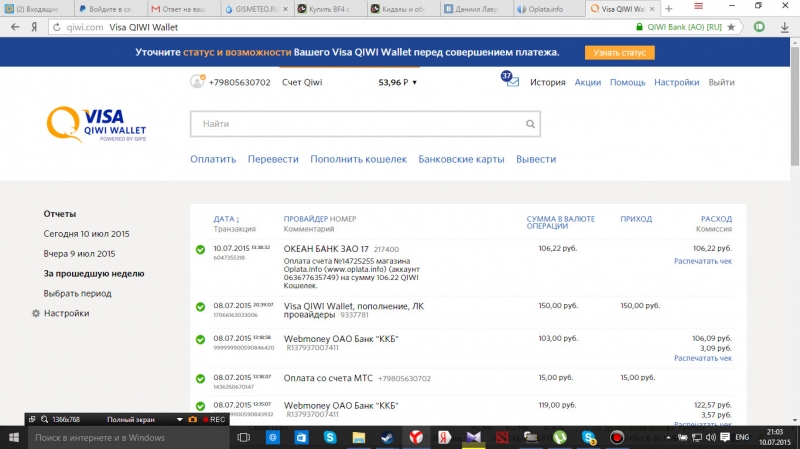Screen dimensions: 800x449
Task: Open История link in header
Action: pos(547,82)
